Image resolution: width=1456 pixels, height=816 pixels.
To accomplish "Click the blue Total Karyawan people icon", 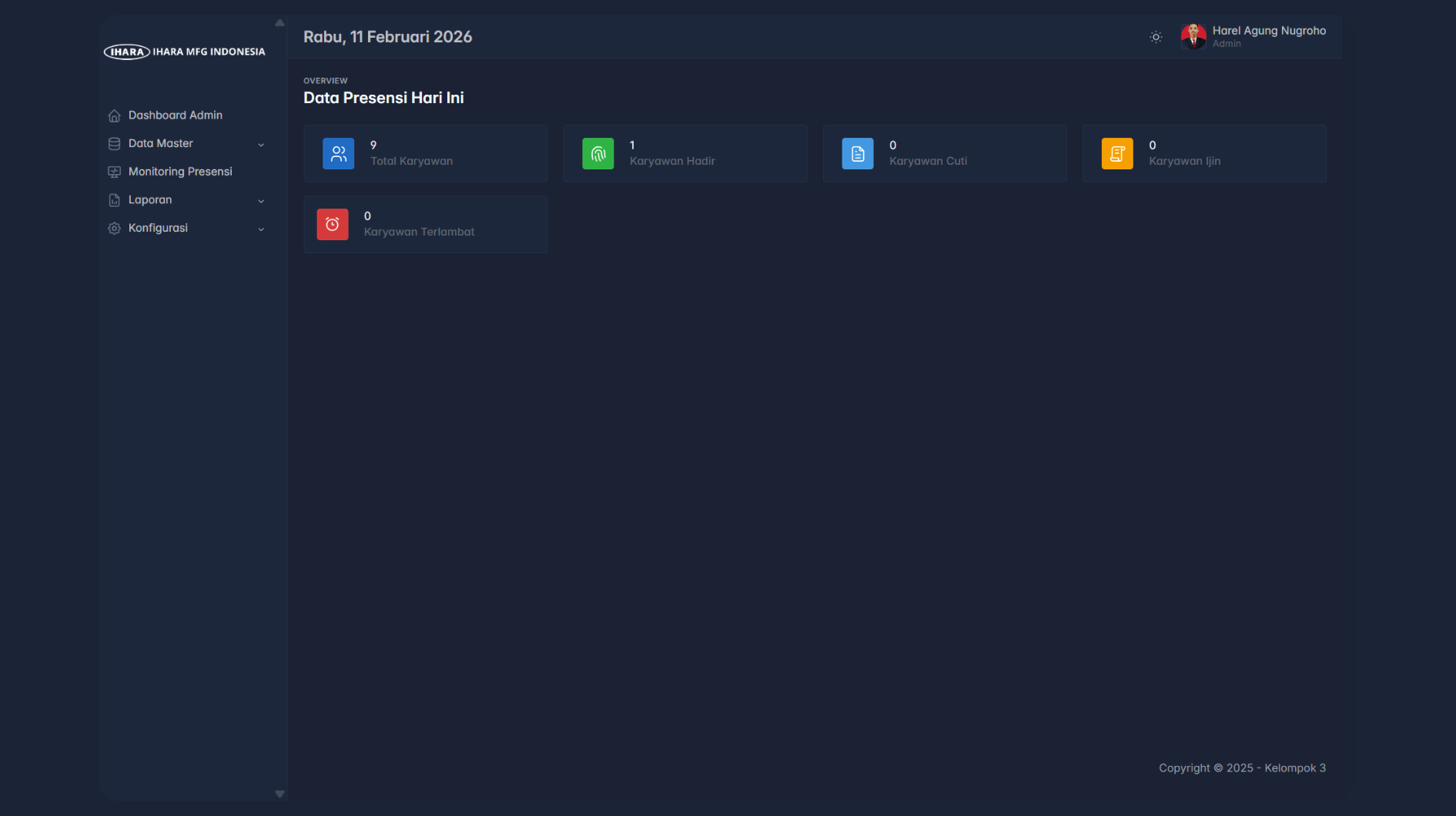I will coord(339,154).
